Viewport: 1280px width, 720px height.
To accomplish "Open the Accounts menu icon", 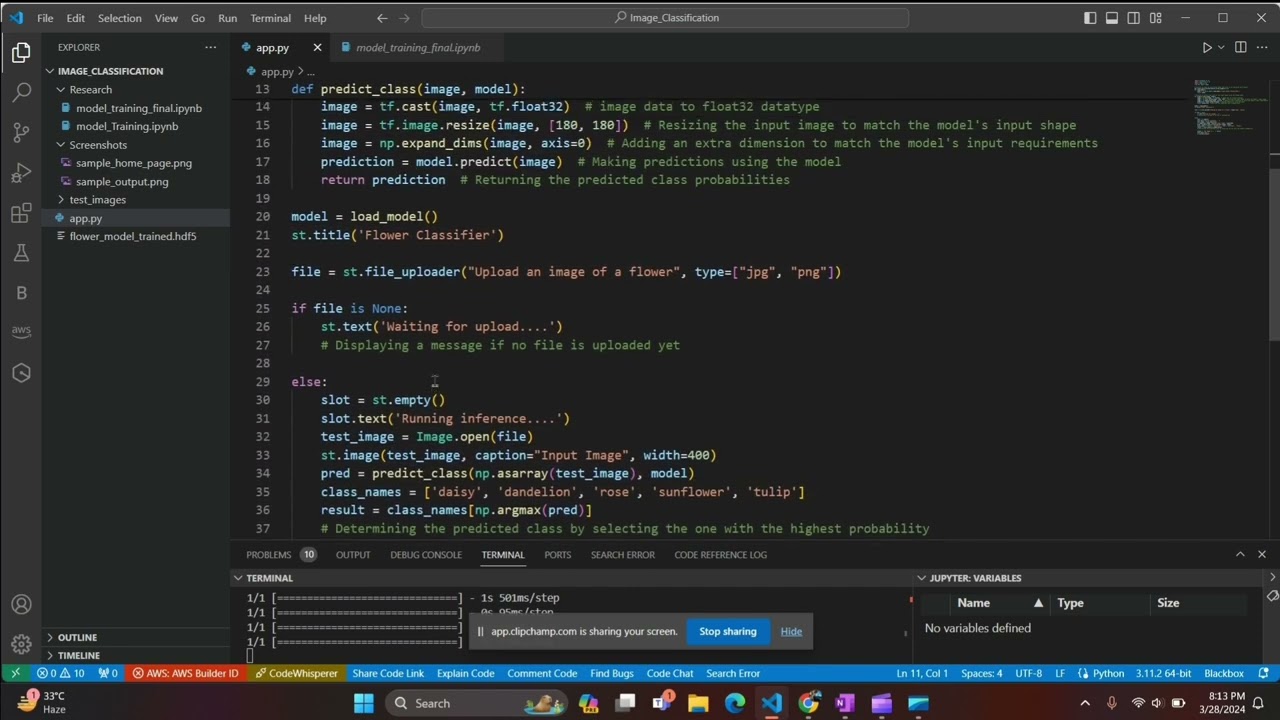I will click(x=21, y=605).
